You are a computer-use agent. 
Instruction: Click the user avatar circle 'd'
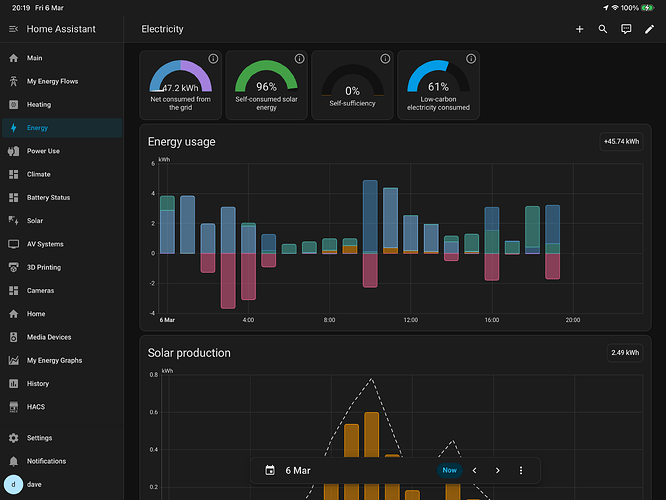[13, 484]
